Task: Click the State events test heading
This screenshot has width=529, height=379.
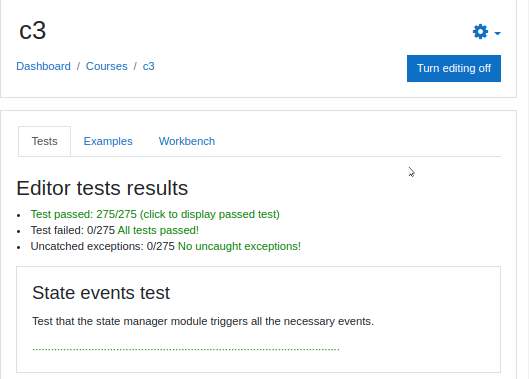Action: (101, 293)
